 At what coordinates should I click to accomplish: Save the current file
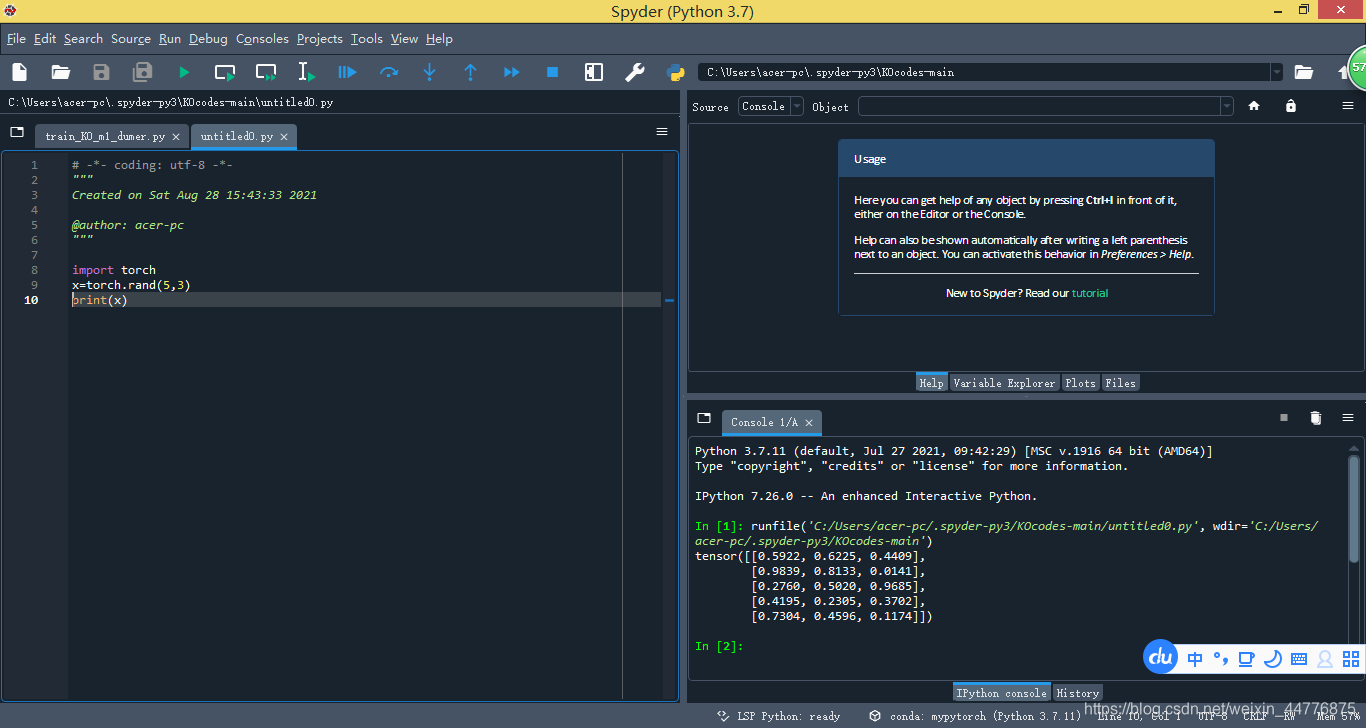point(101,72)
